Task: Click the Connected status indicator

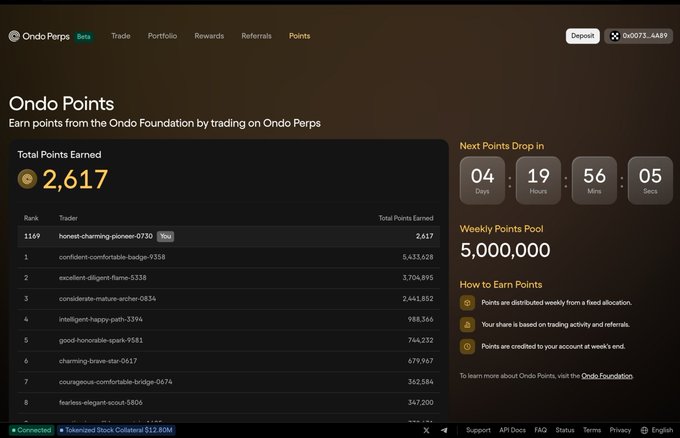Action: point(31,430)
